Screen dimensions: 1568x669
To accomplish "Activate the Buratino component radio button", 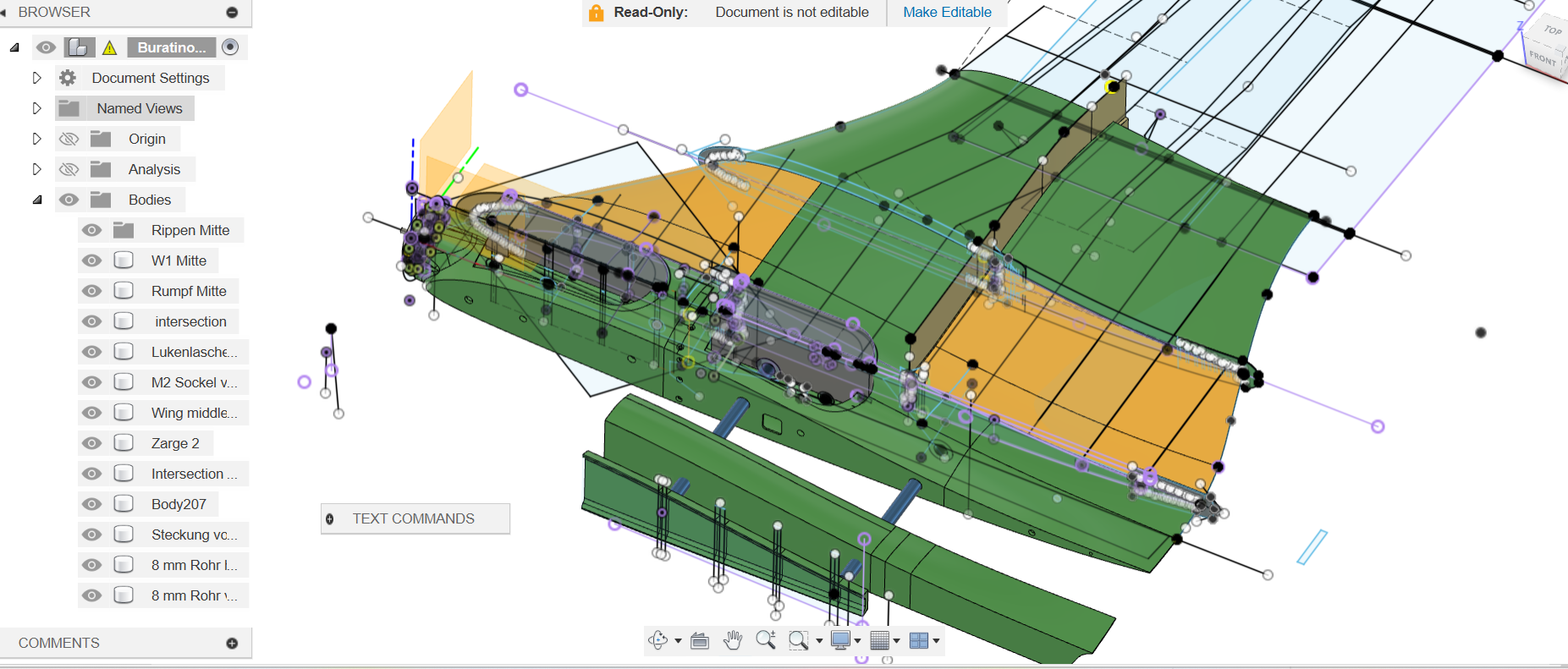I will (x=230, y=47).
